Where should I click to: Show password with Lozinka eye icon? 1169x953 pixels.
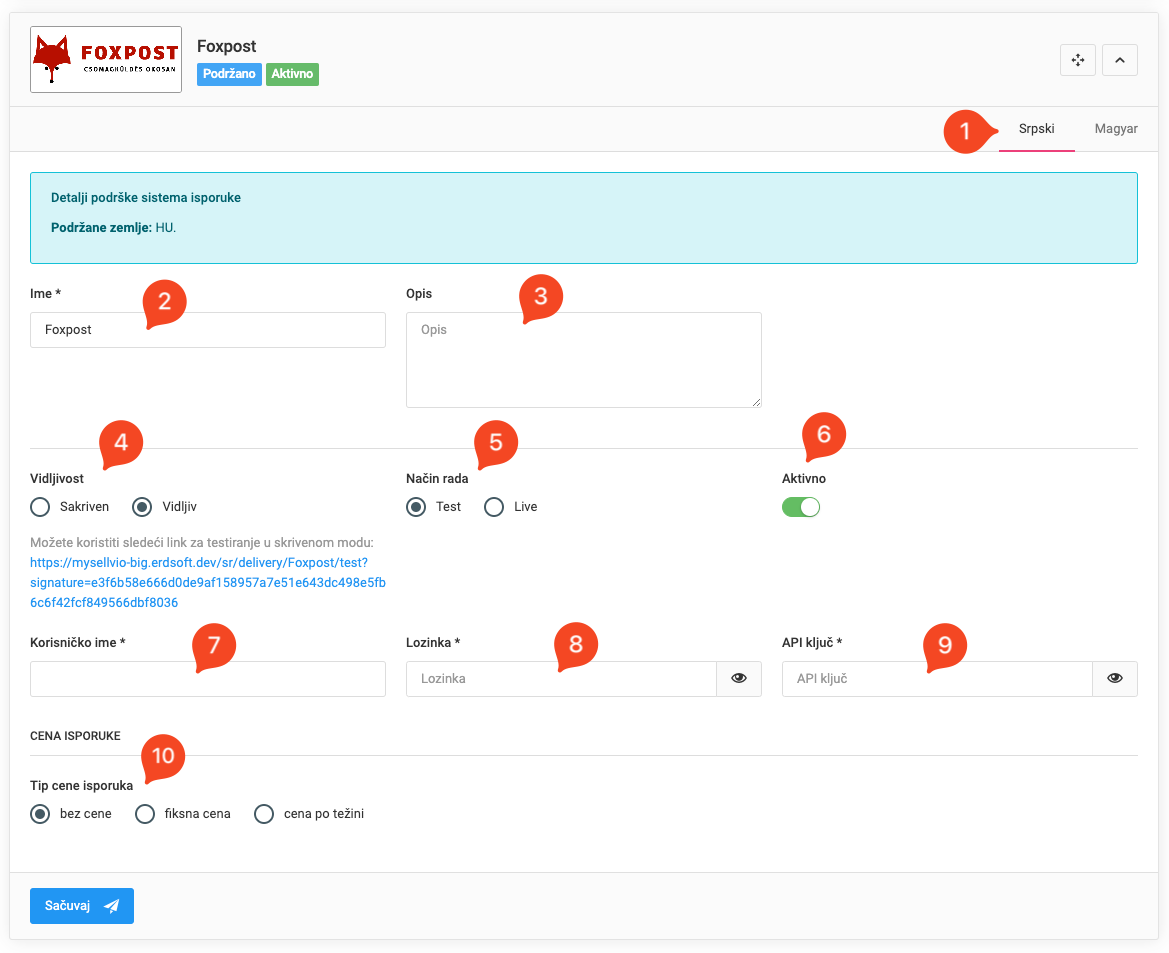click(739, 679)
